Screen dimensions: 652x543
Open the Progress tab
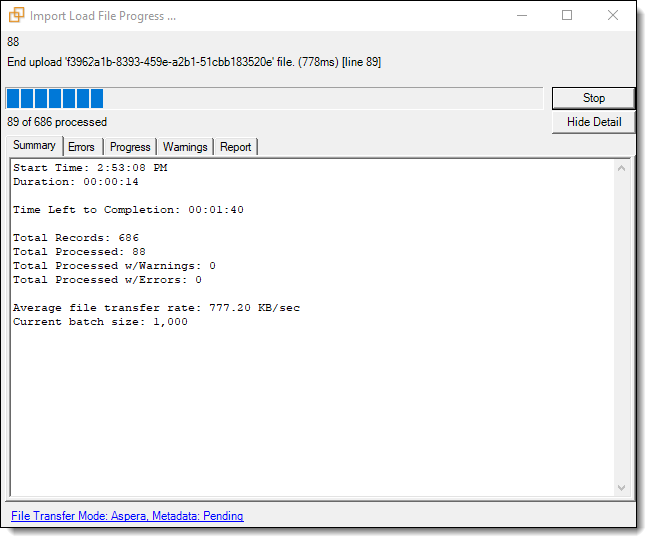[130, 147]
